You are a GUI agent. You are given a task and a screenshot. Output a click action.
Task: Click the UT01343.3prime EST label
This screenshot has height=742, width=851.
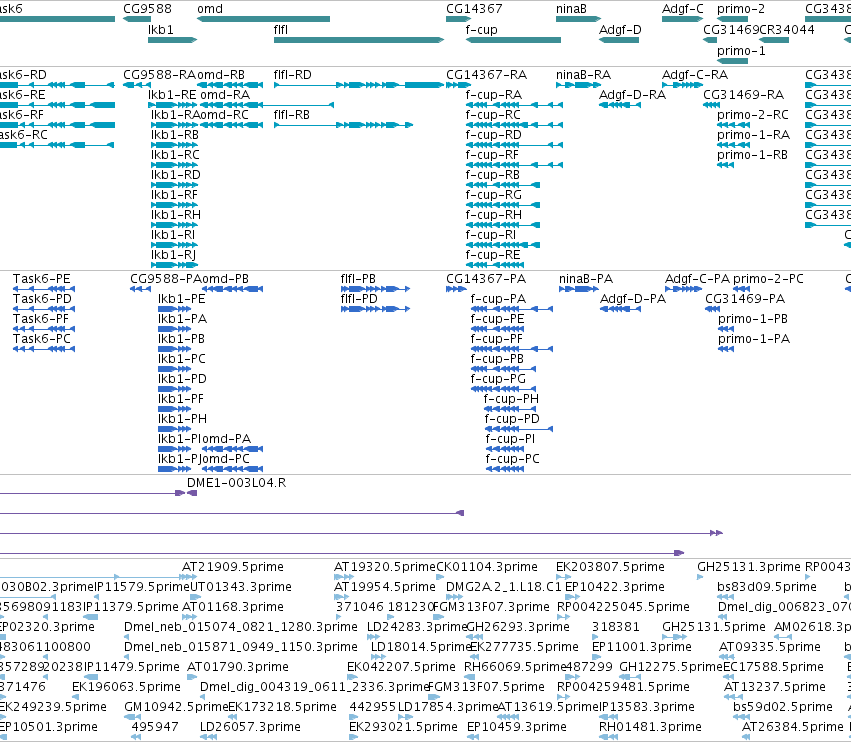coord(240,587)
